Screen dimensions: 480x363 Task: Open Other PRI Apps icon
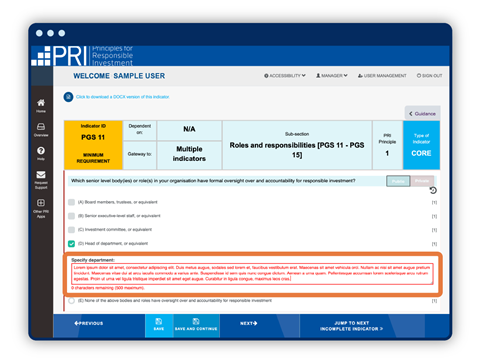(41, 208)
